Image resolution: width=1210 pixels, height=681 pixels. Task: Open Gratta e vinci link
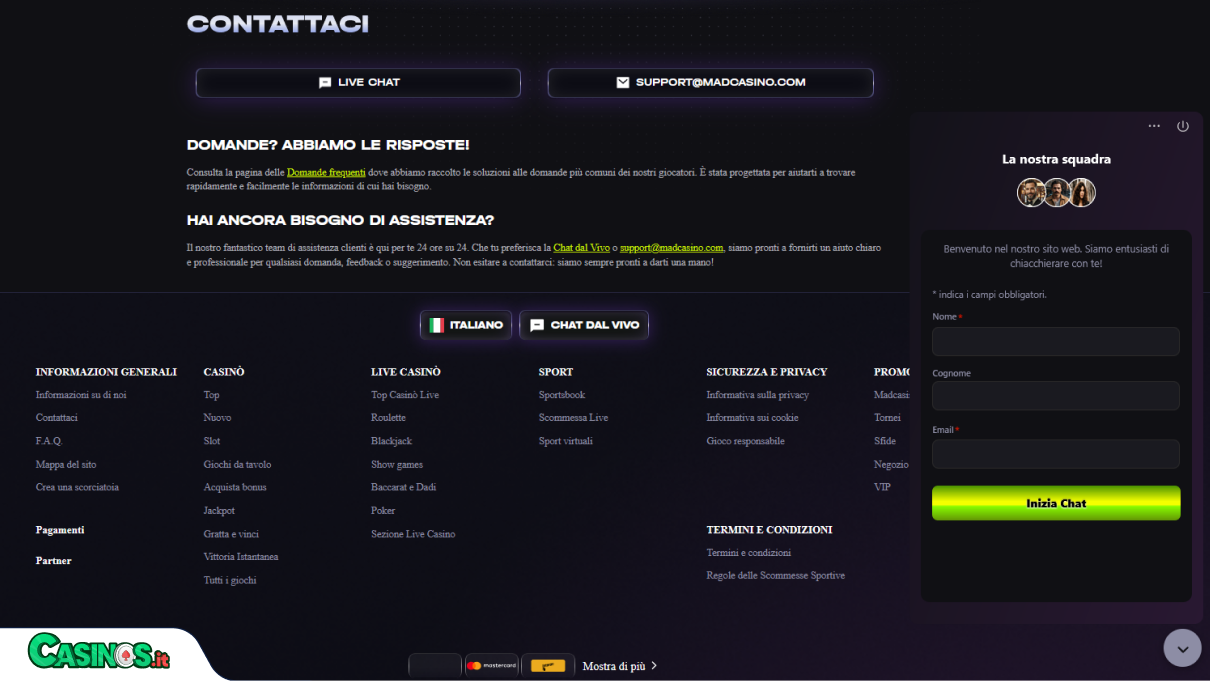click(231, 534)
